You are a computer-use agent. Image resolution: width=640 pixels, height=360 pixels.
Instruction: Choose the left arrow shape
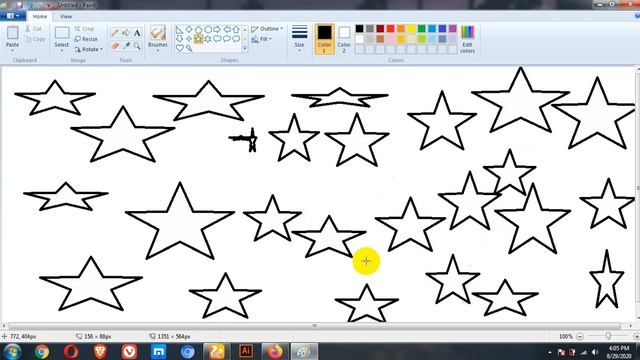(227, 30)
